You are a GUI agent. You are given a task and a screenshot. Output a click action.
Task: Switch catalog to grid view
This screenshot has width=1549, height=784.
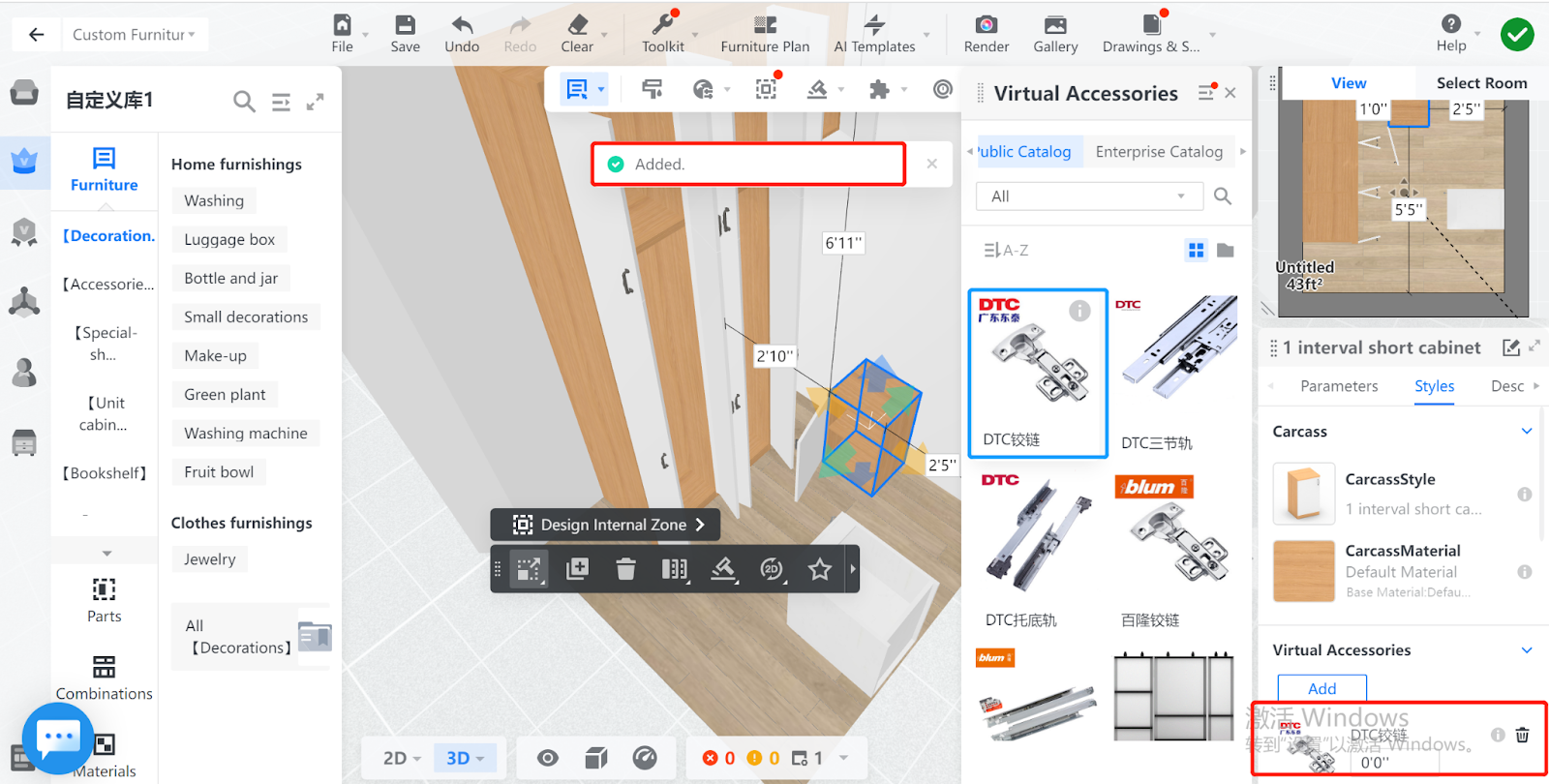(1197, 251)
